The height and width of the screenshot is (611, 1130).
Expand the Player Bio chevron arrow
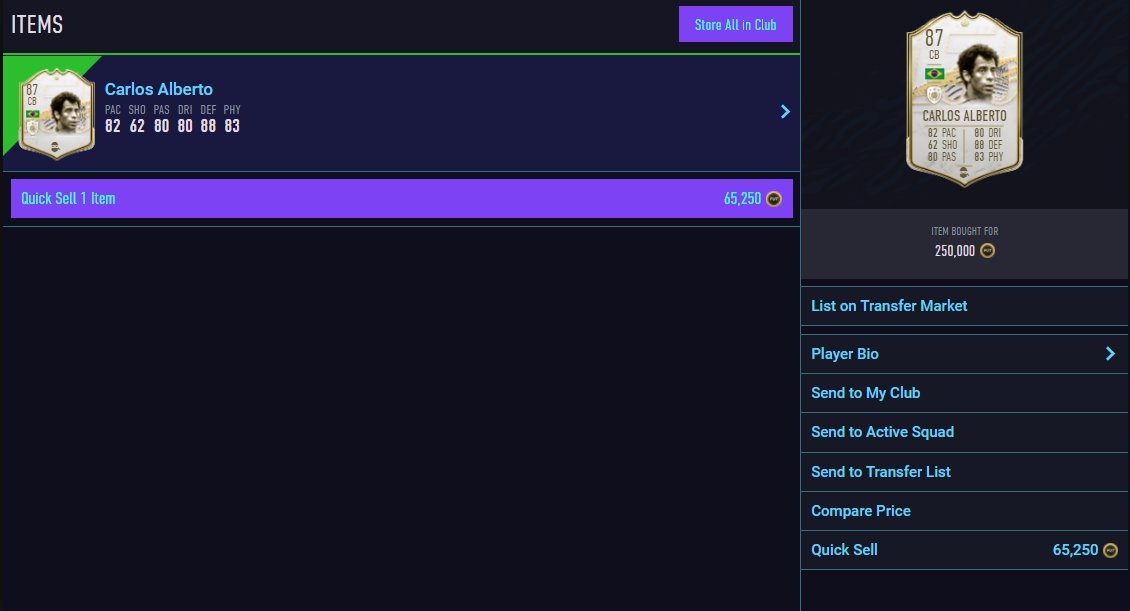click(x=1110, y=354)
